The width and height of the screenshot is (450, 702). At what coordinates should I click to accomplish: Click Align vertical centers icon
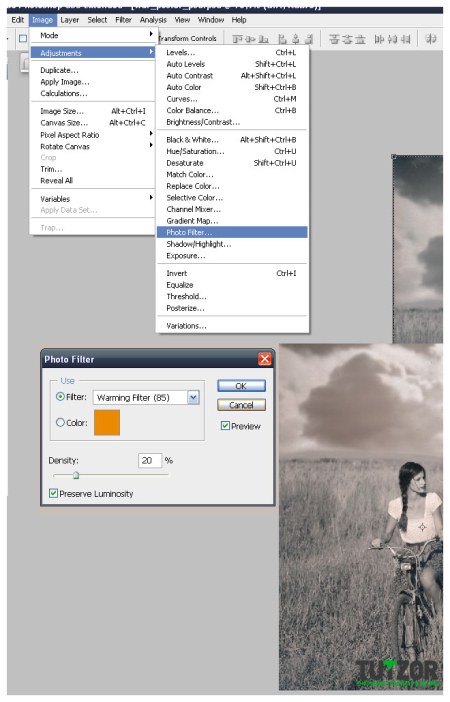(250, 39)
